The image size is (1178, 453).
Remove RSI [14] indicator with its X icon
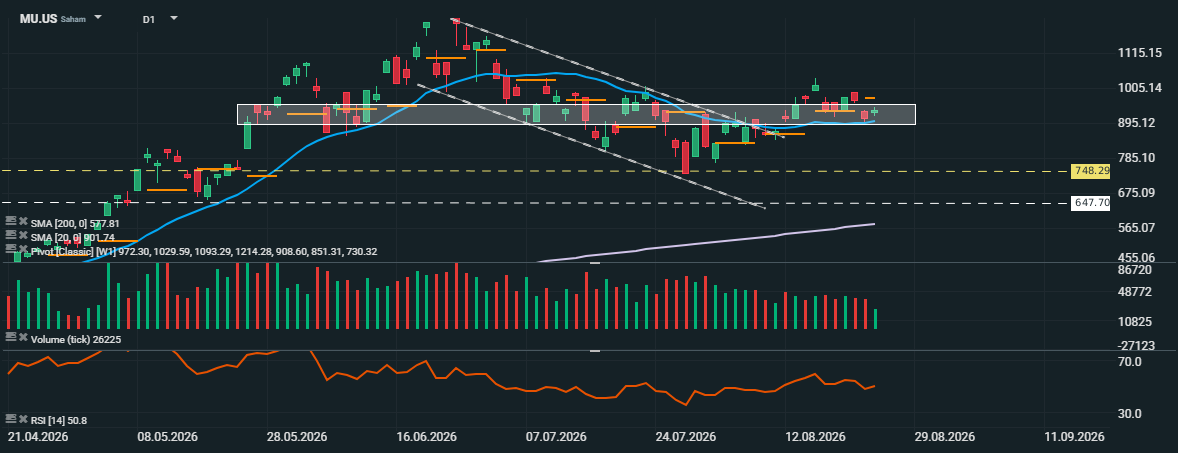coord(23,420)
